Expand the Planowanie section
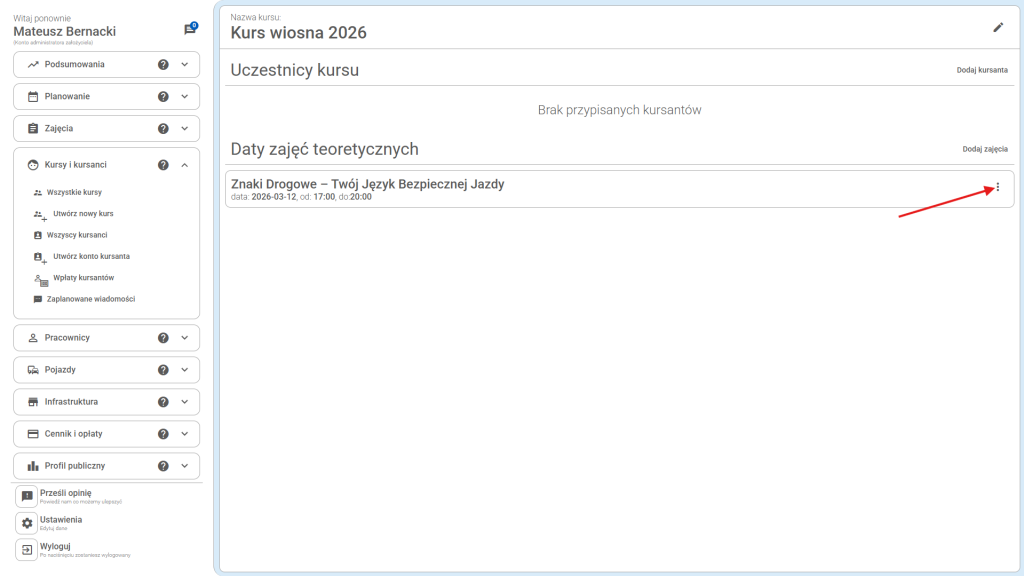Screen dimensions: 1024x576 (x=184, y=97)
